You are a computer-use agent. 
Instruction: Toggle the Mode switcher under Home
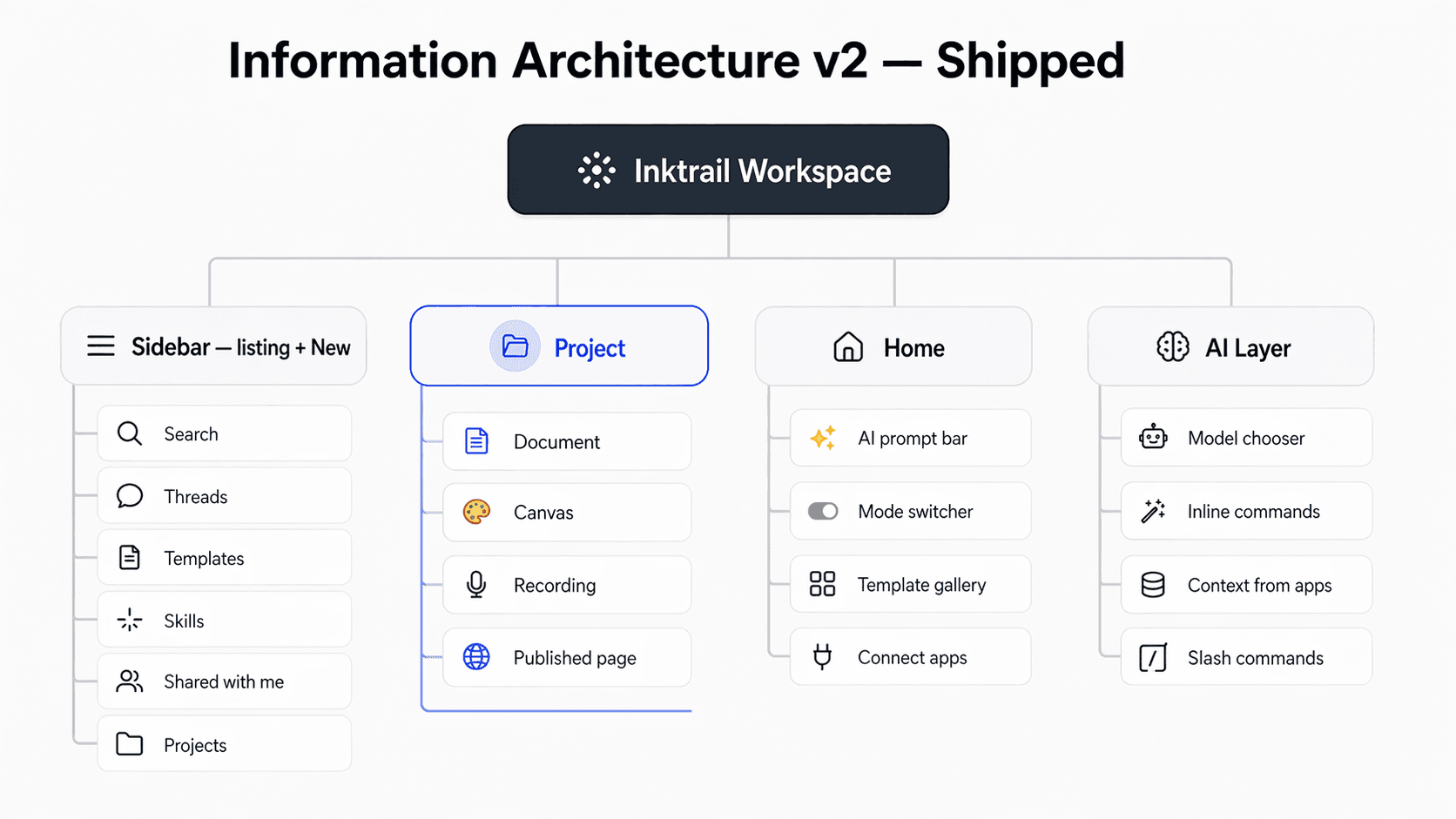pos(823,512)
